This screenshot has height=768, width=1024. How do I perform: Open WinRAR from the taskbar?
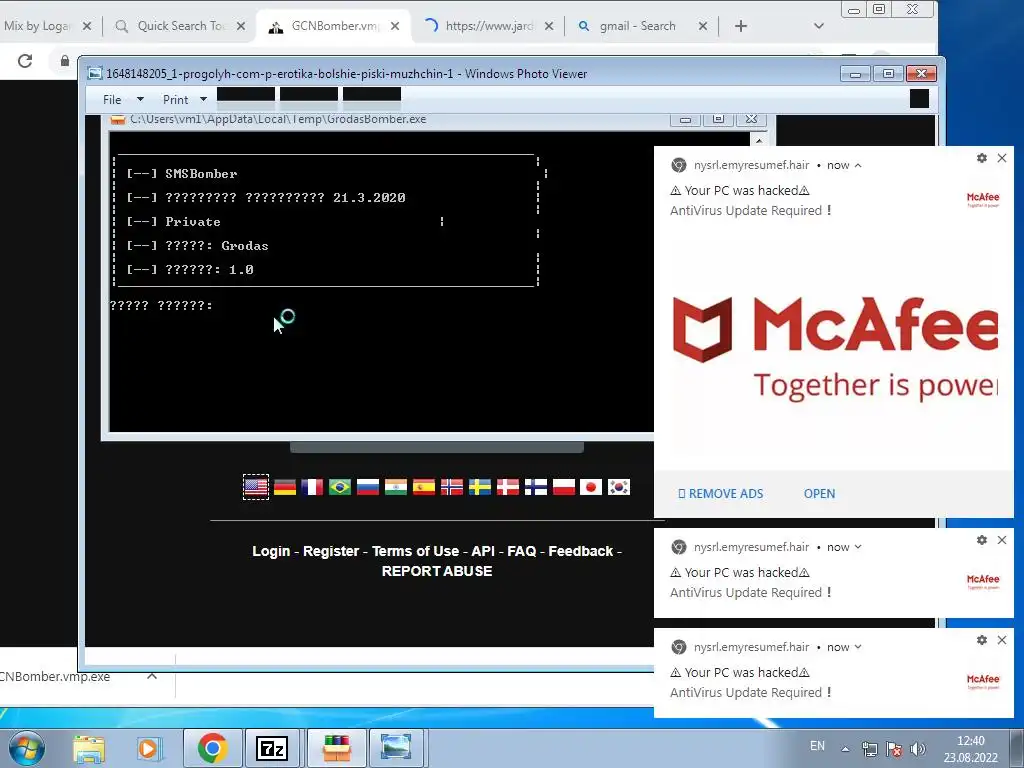(x=336, y=748)
